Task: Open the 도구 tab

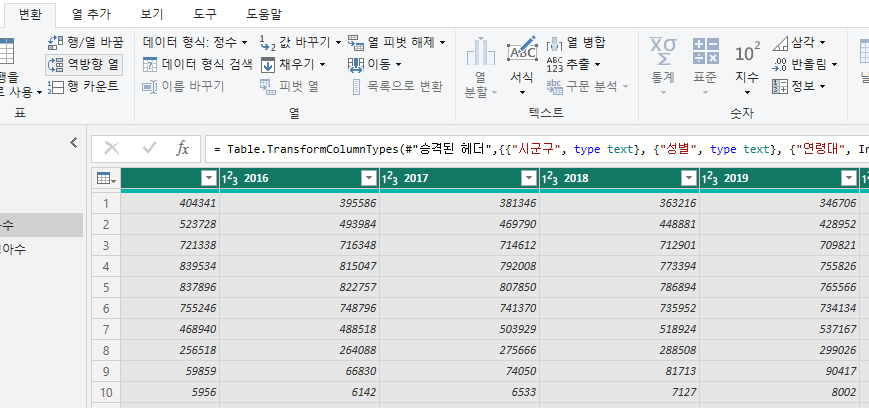Action: coord(205,14)
